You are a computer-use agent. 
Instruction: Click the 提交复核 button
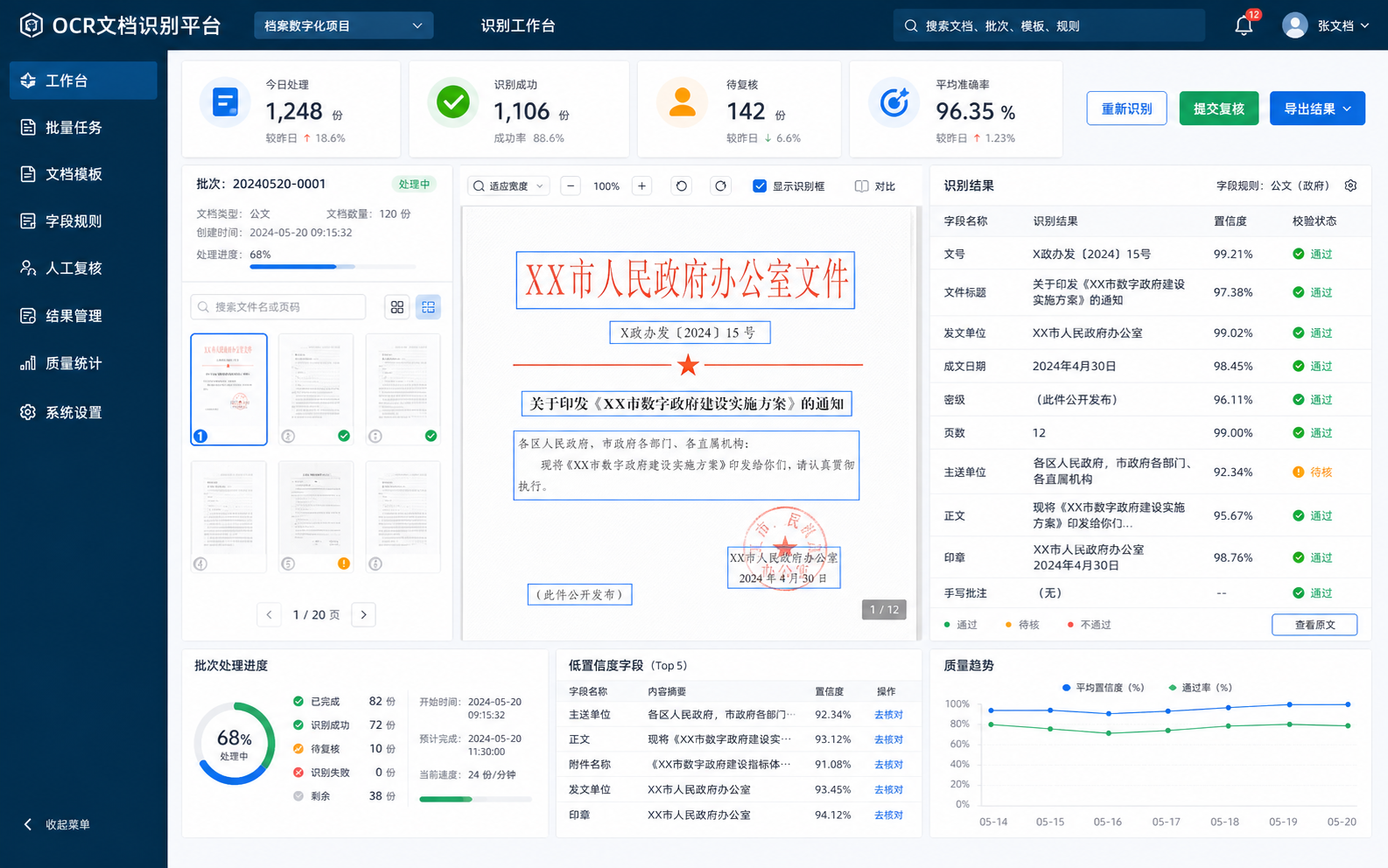coord(1218,108)
